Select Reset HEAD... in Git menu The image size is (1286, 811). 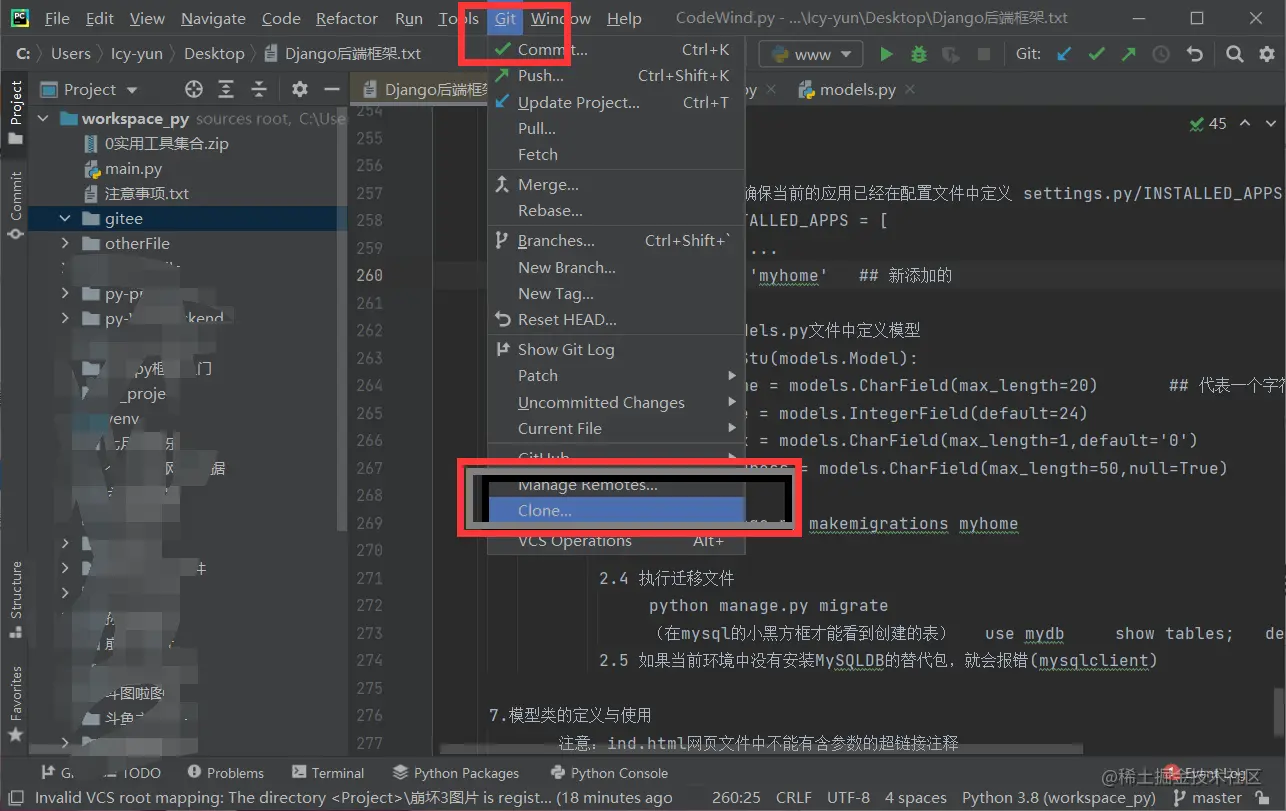tap(616, 319)
